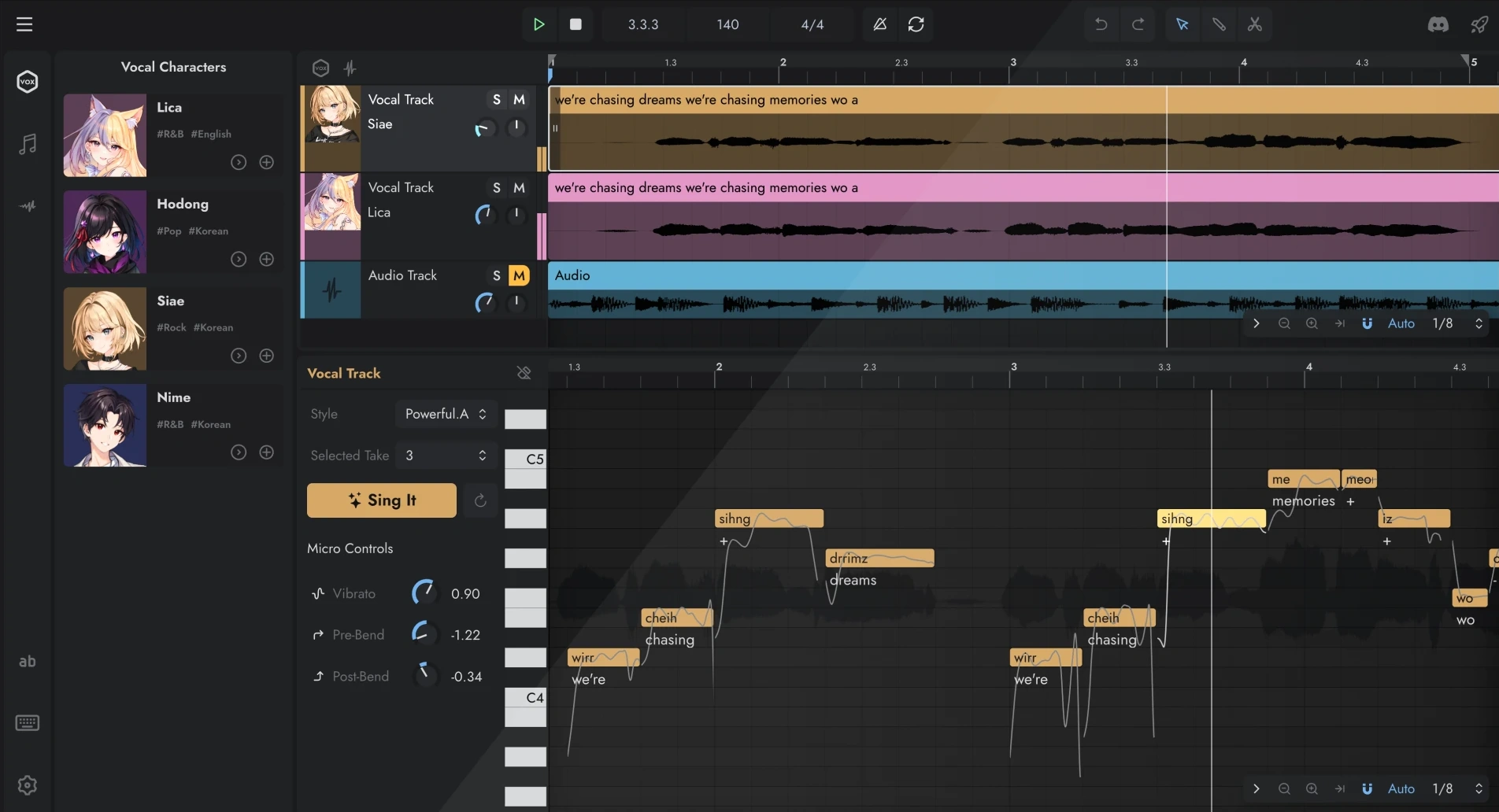Viewport: 1499px width, 812px height.
Task: Open the hamburger main menu
Action: tap(24, 24)
